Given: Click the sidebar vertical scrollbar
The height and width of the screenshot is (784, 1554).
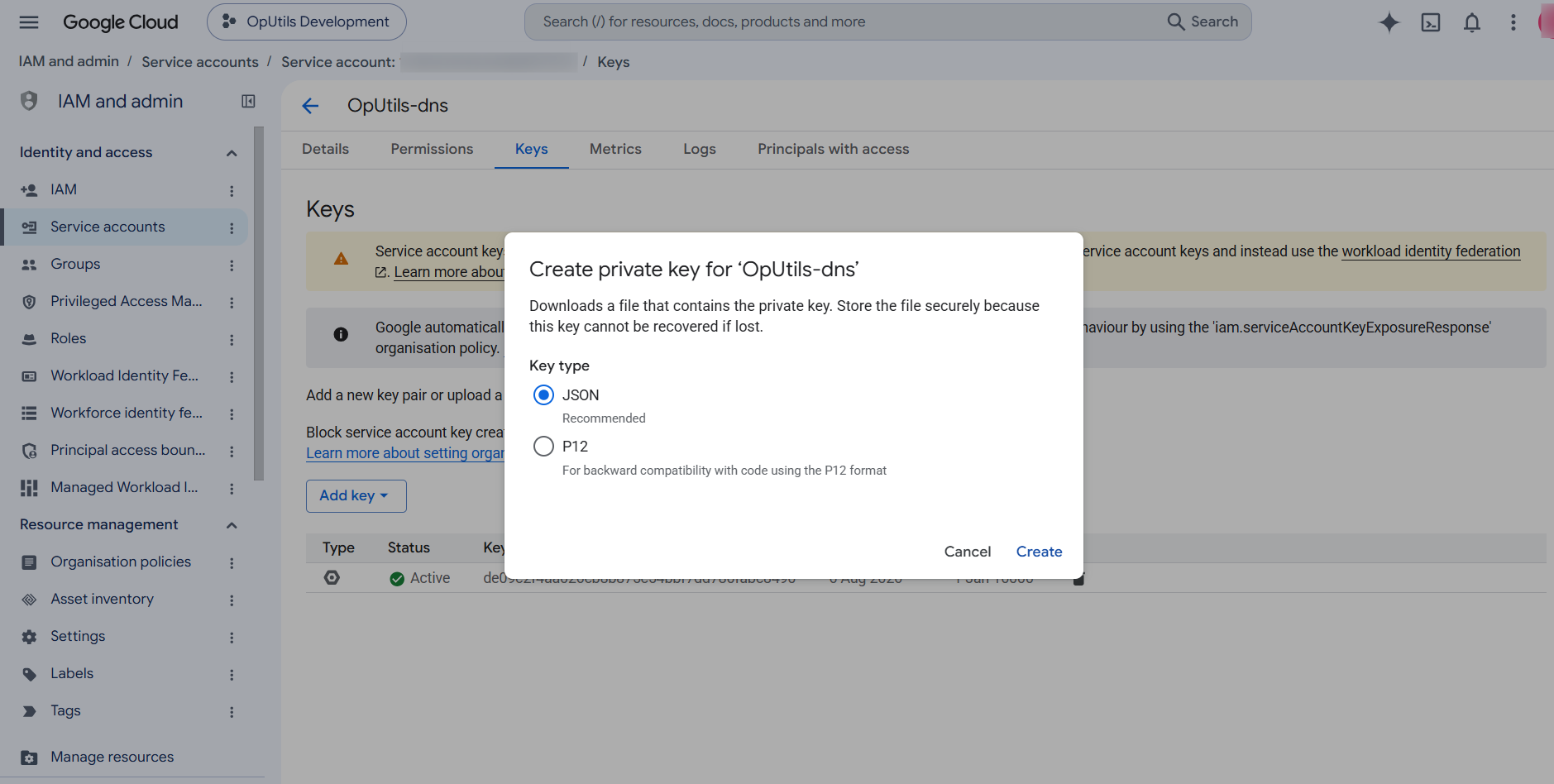Looking at the screenshot, I should [x=259, y=303].
